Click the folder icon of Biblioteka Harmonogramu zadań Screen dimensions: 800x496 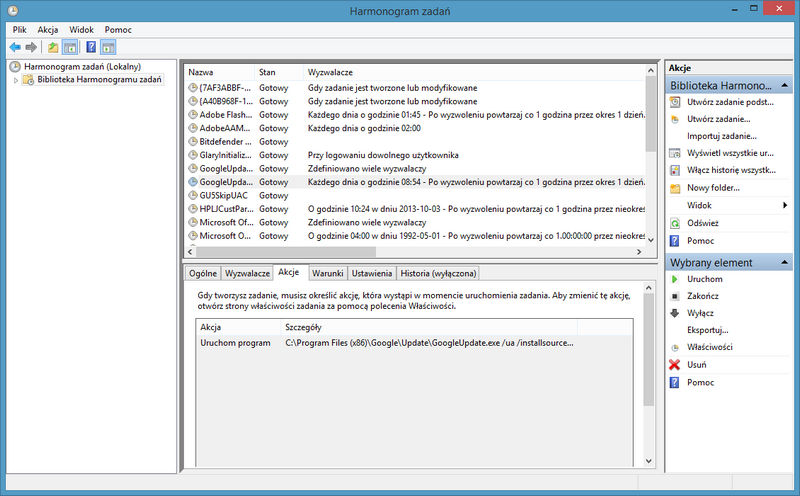29,80
